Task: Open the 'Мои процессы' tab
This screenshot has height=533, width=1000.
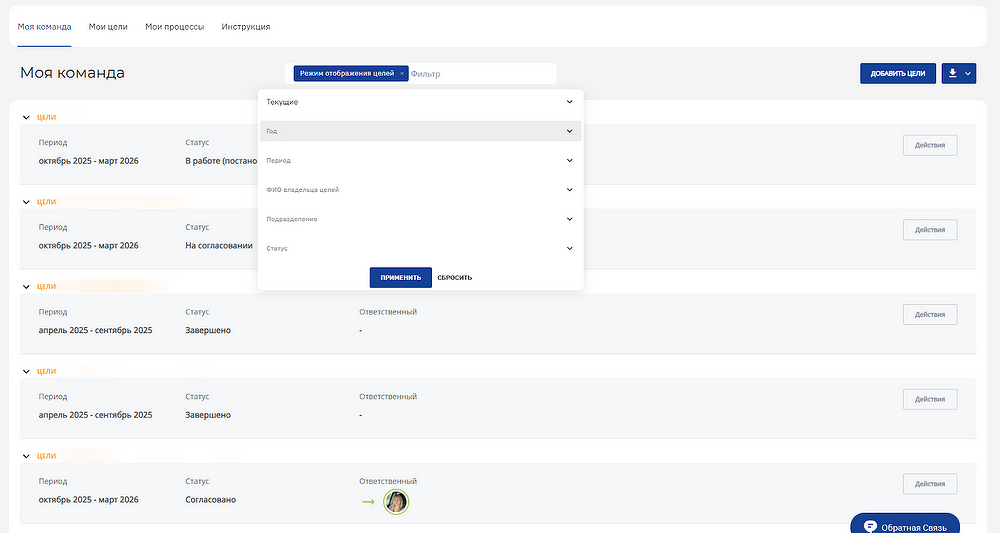Action: tap(174, 27)
